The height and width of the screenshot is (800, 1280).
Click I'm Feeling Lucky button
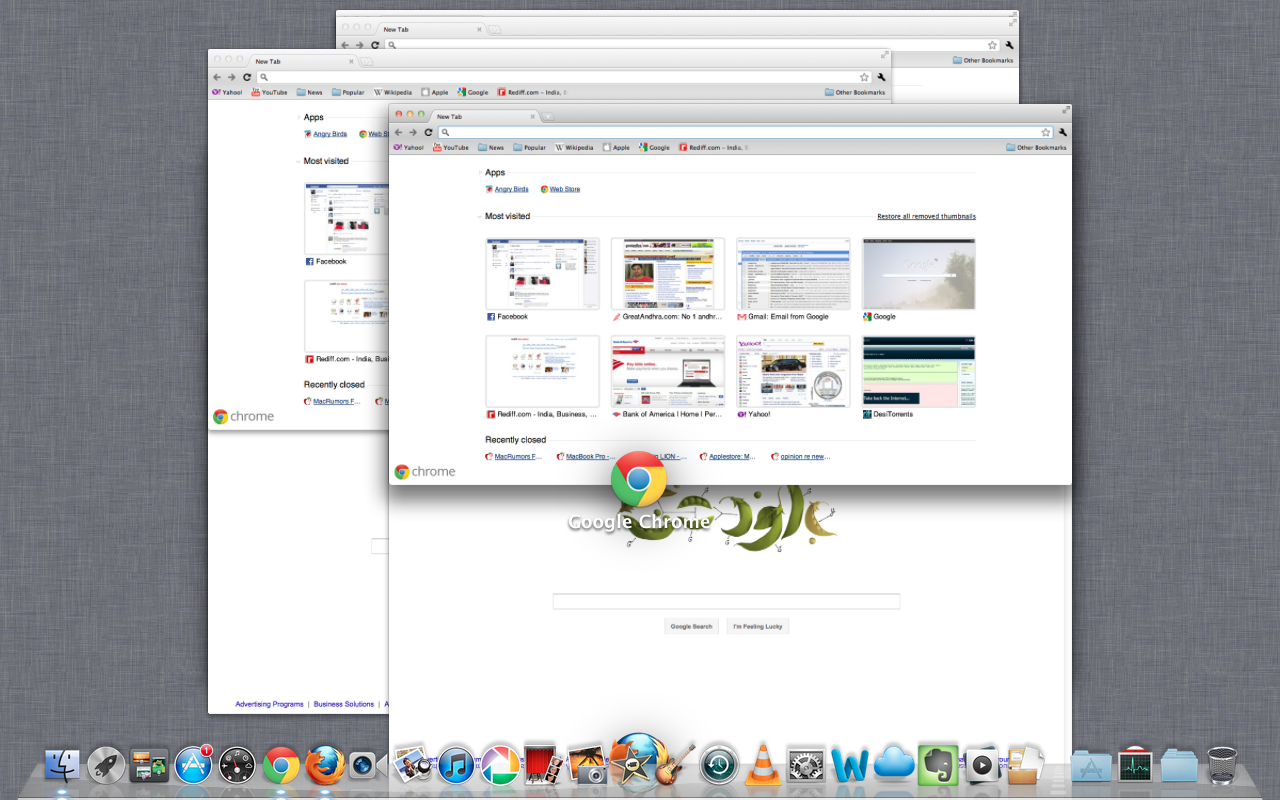[758, 626]
